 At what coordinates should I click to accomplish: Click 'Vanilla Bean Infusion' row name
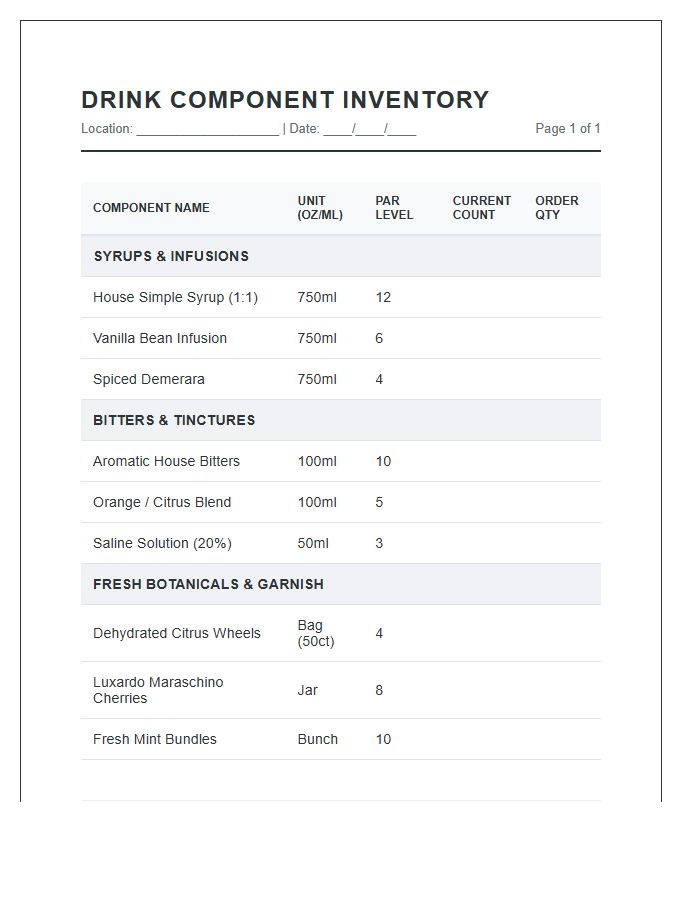click(160, 338)
